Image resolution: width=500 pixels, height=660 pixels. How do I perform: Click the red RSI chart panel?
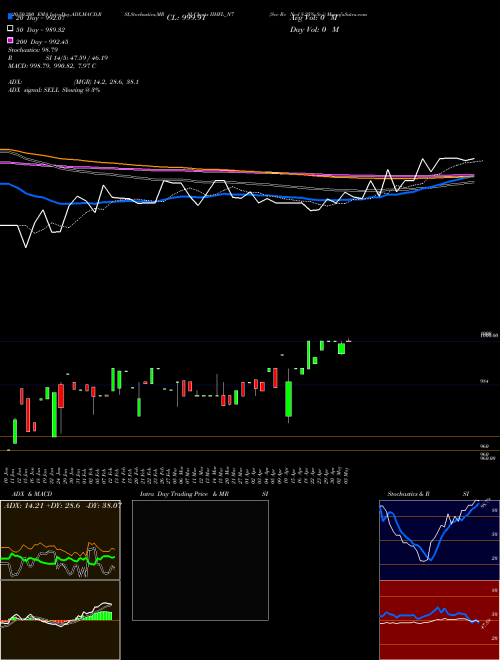coord(439,620)
